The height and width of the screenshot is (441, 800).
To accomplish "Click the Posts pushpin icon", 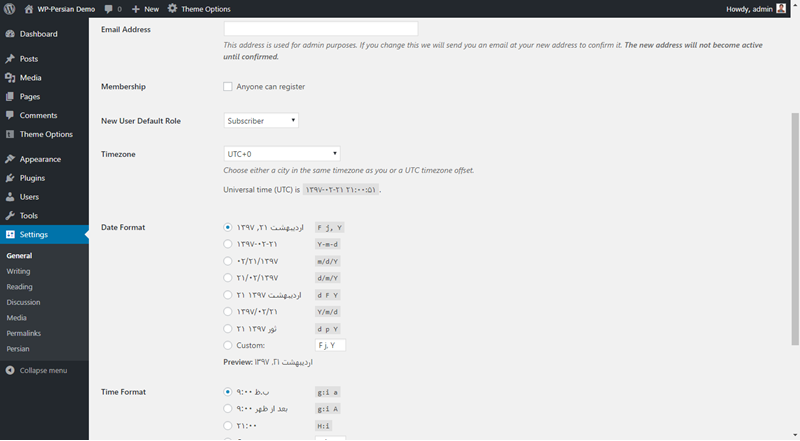I will [10, 59].
